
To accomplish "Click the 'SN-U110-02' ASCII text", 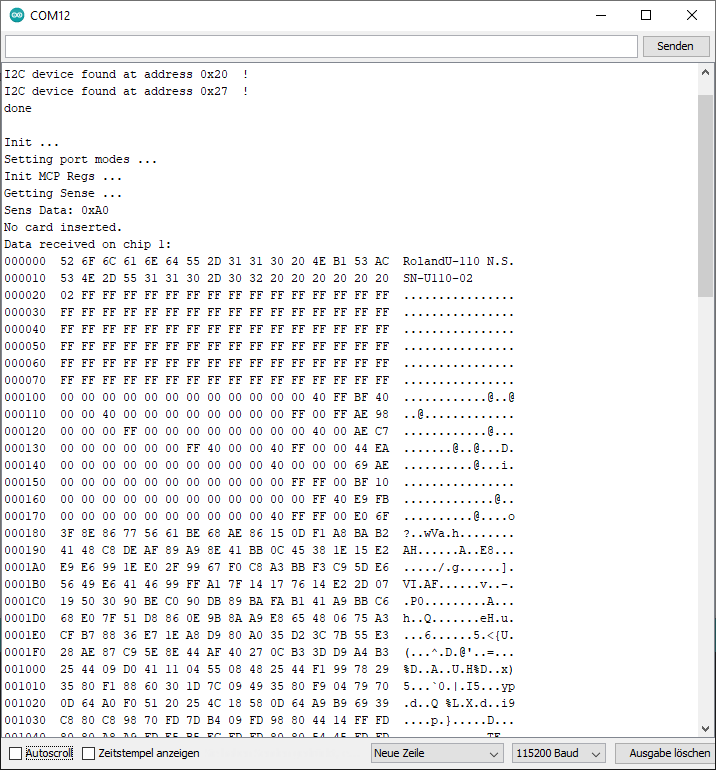I will point(438,278).
